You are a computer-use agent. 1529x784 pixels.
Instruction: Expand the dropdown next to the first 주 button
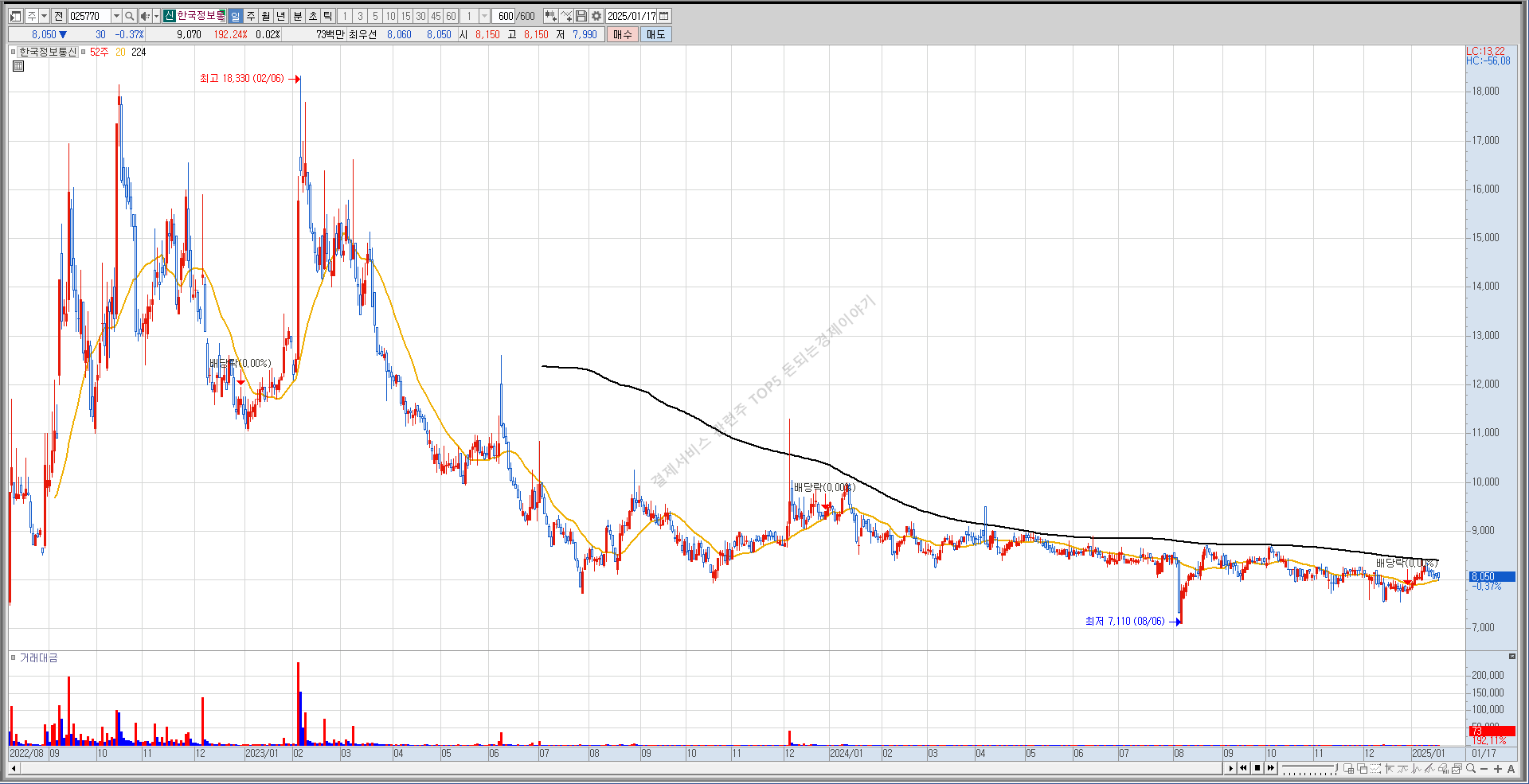[x=44, y=16]
